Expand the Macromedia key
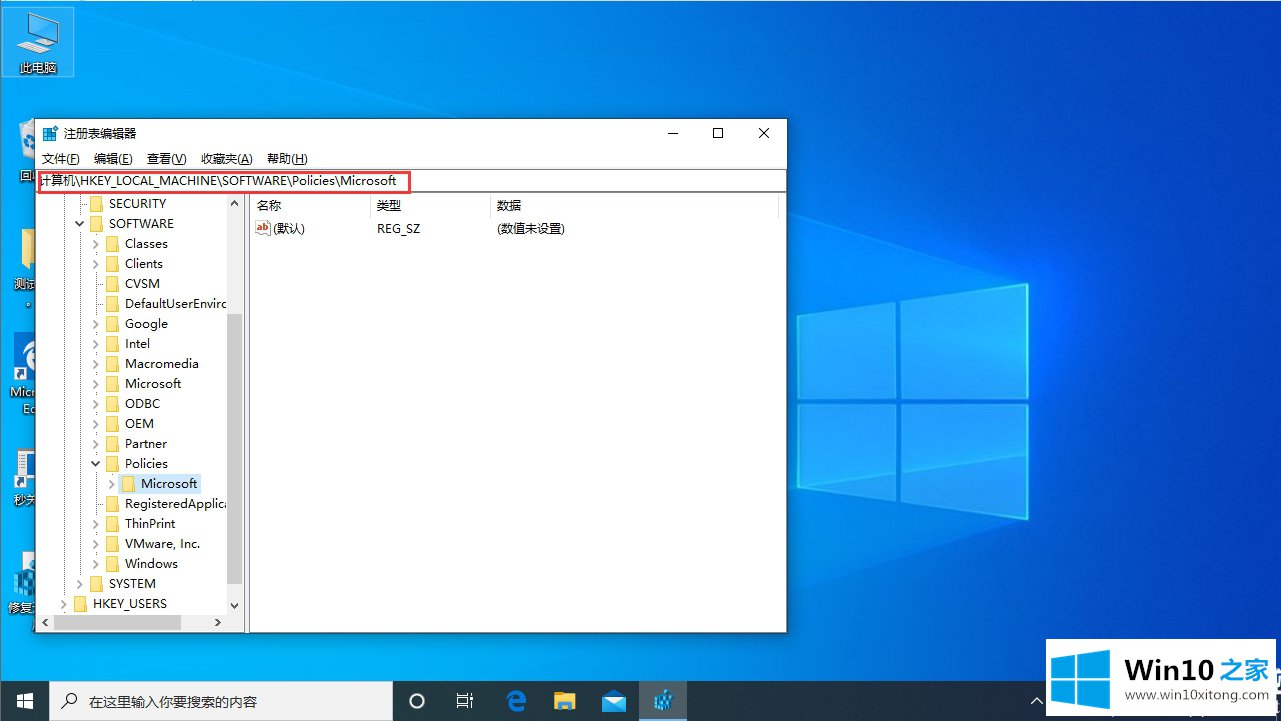Image resolution: width=1281 pixels, height=721 pixels. (x=96, y=364)
